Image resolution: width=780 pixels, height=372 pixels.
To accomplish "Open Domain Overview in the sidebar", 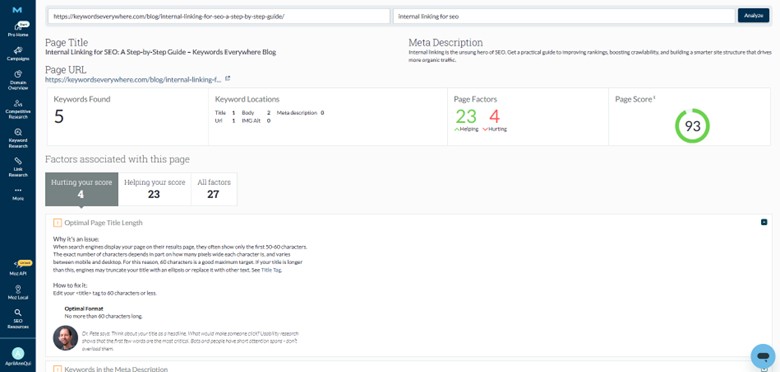I will pos(17,80).
